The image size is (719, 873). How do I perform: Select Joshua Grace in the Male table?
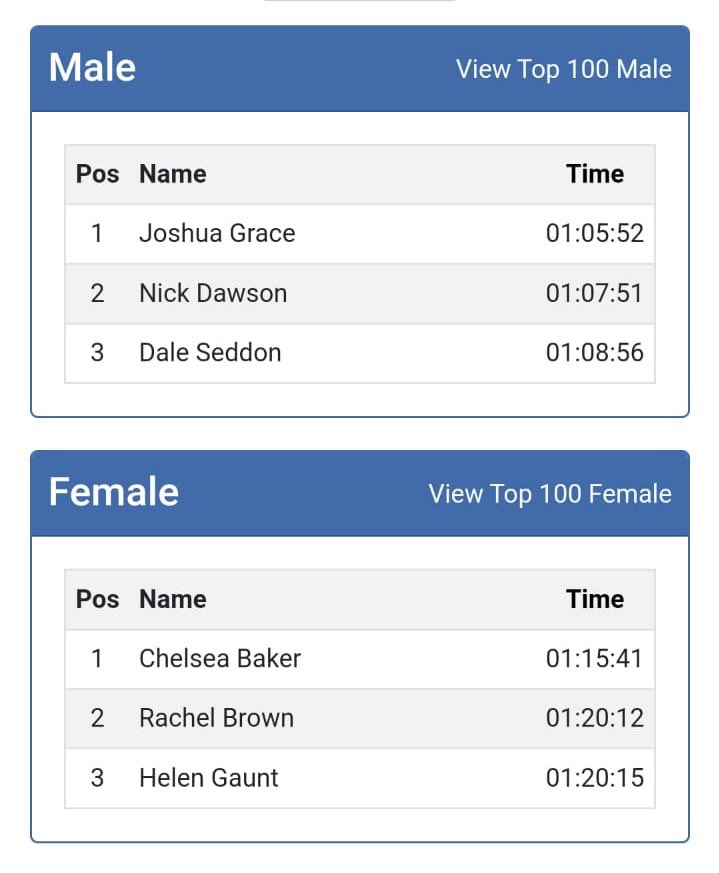pos(217,234)
